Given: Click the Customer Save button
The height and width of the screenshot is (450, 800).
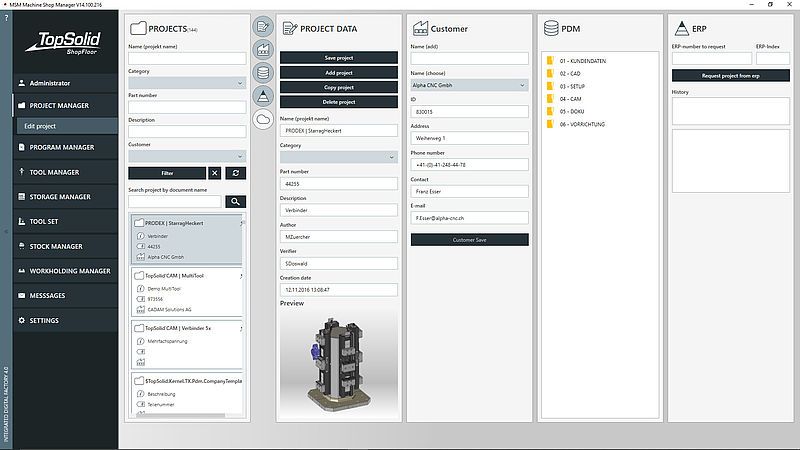Looking at the screenshot, I should click(469, 240).
